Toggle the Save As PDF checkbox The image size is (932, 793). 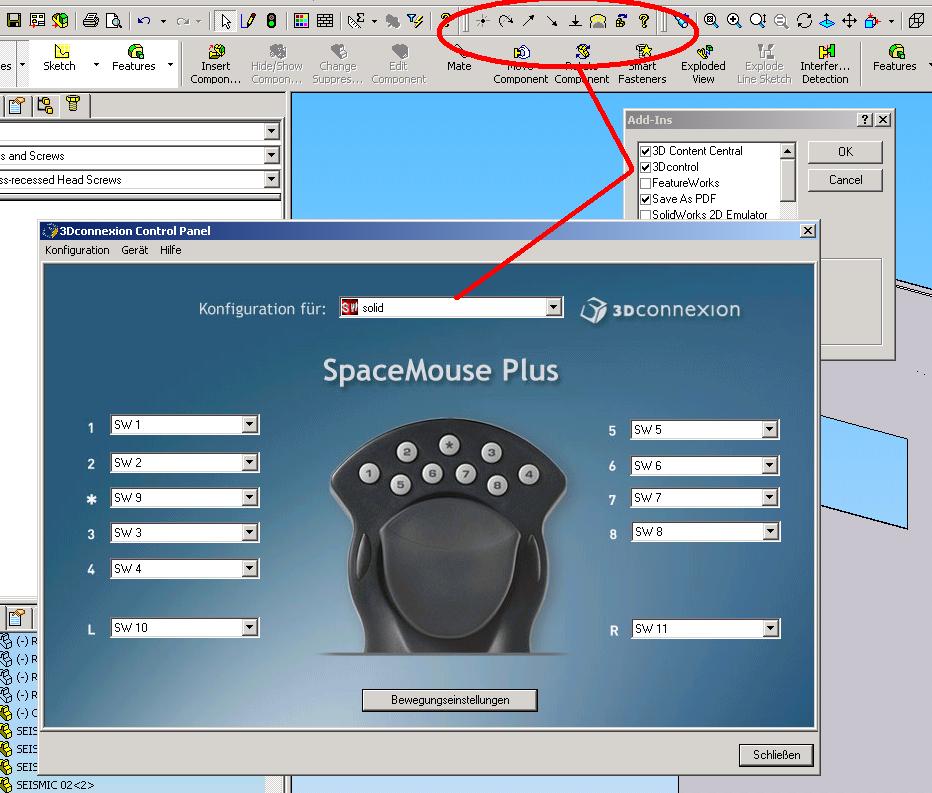[646, 199]
